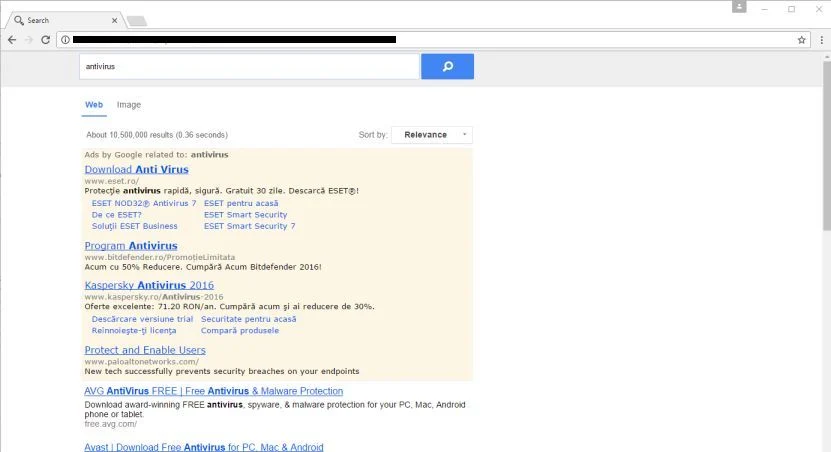Switch to the Image results tab
The image size is (831, 452).
(x=129, y=104)
